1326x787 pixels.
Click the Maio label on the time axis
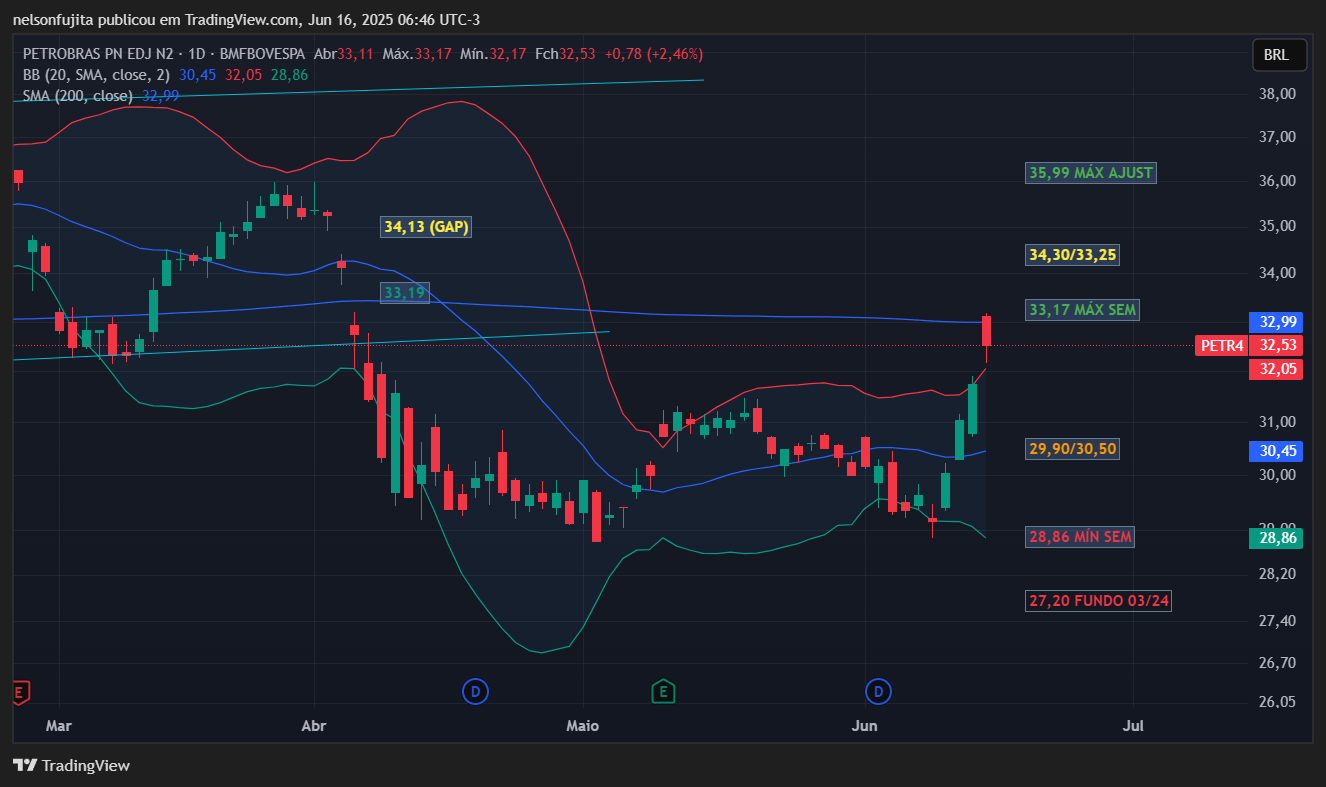pyautogui.click(x=582, y=725)
